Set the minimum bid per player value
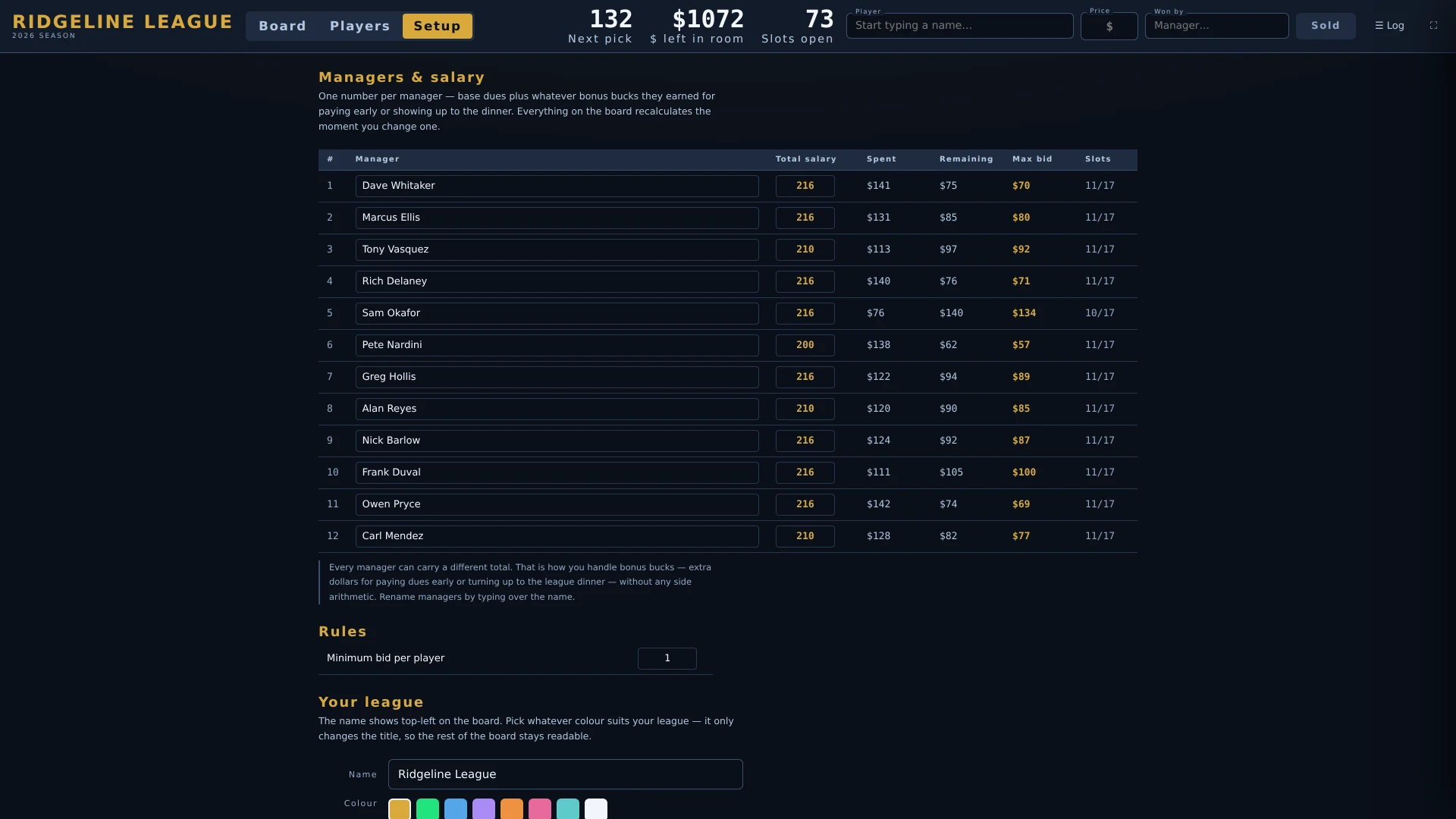The image size is (1456, 819). [x=667, y=658]
